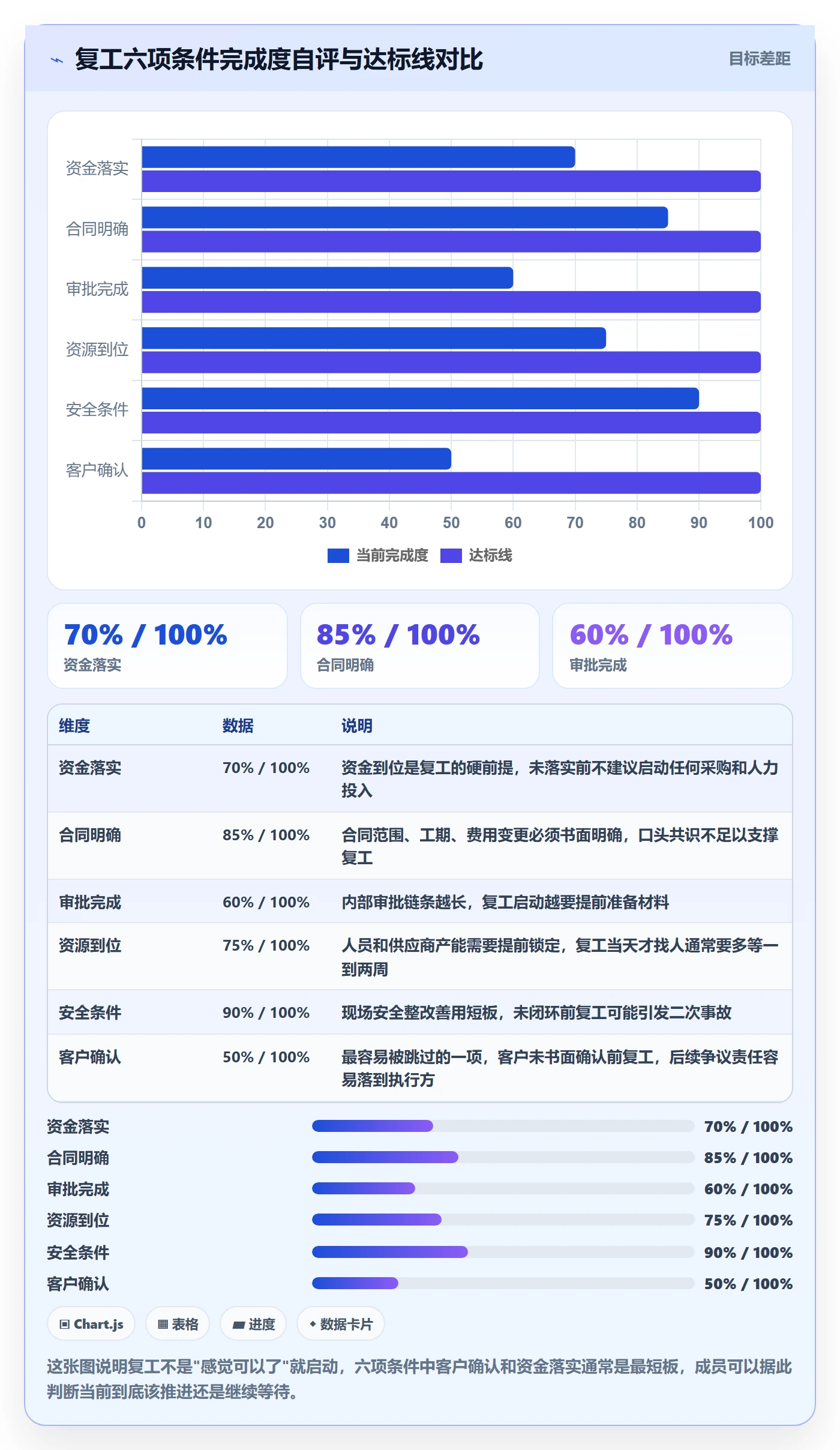Image resolution: width=840 pixels, height=1450 pixels.
Task: Select the 表格 tag chip
Action: point(178,1324)
